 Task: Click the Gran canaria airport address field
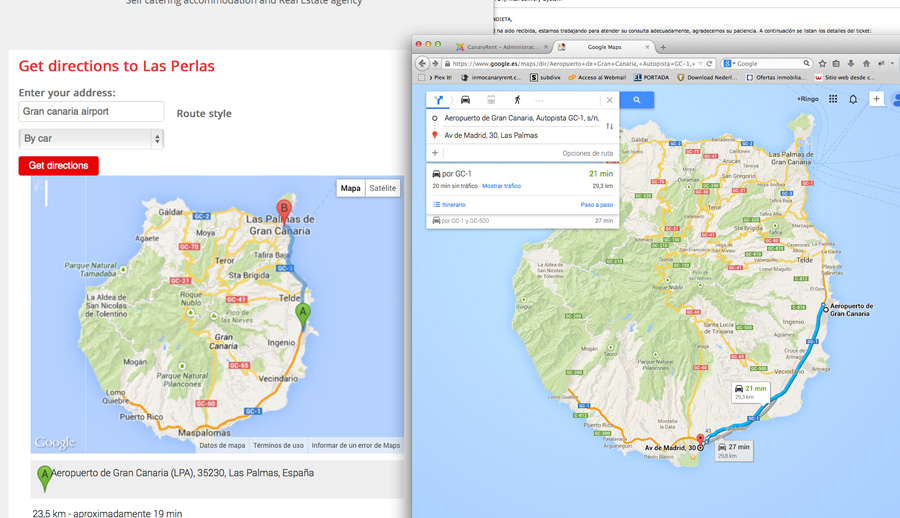pyautogui.click(x=91, y=111)
